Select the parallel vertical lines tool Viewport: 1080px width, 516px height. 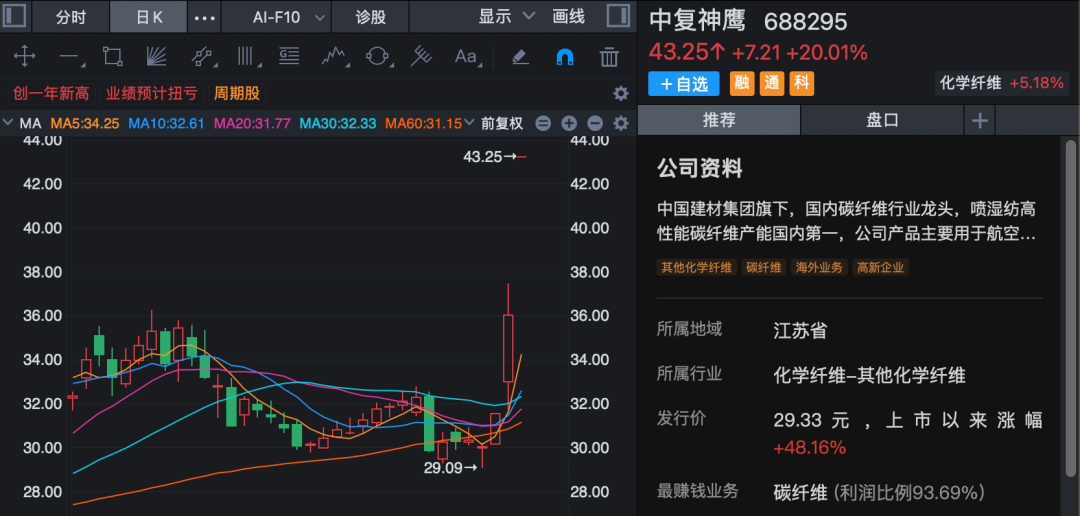[x=245, y=56]
